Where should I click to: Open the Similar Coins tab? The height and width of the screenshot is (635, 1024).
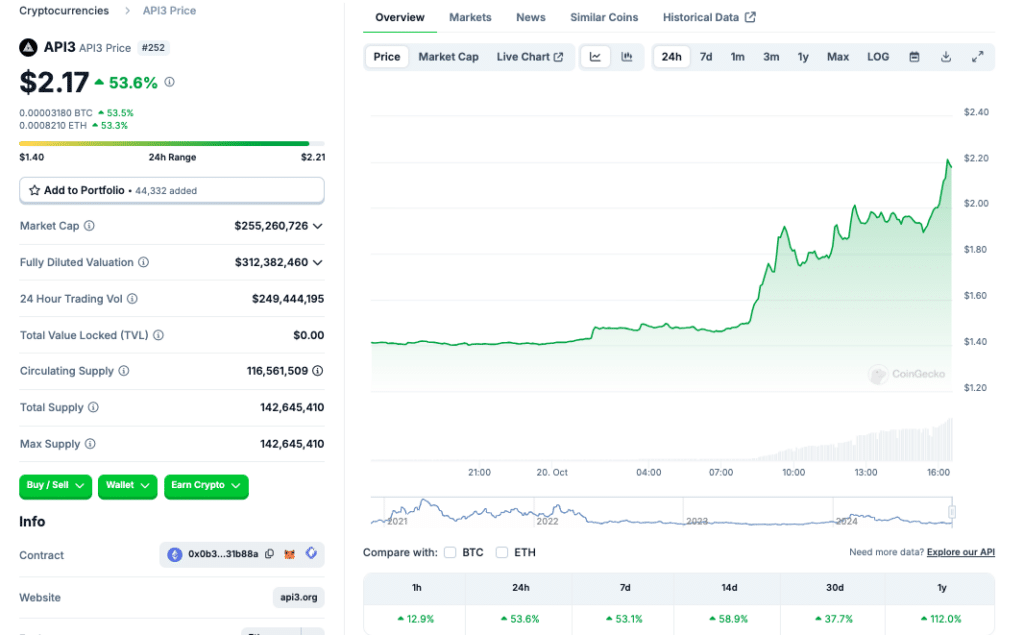[604, 17]
